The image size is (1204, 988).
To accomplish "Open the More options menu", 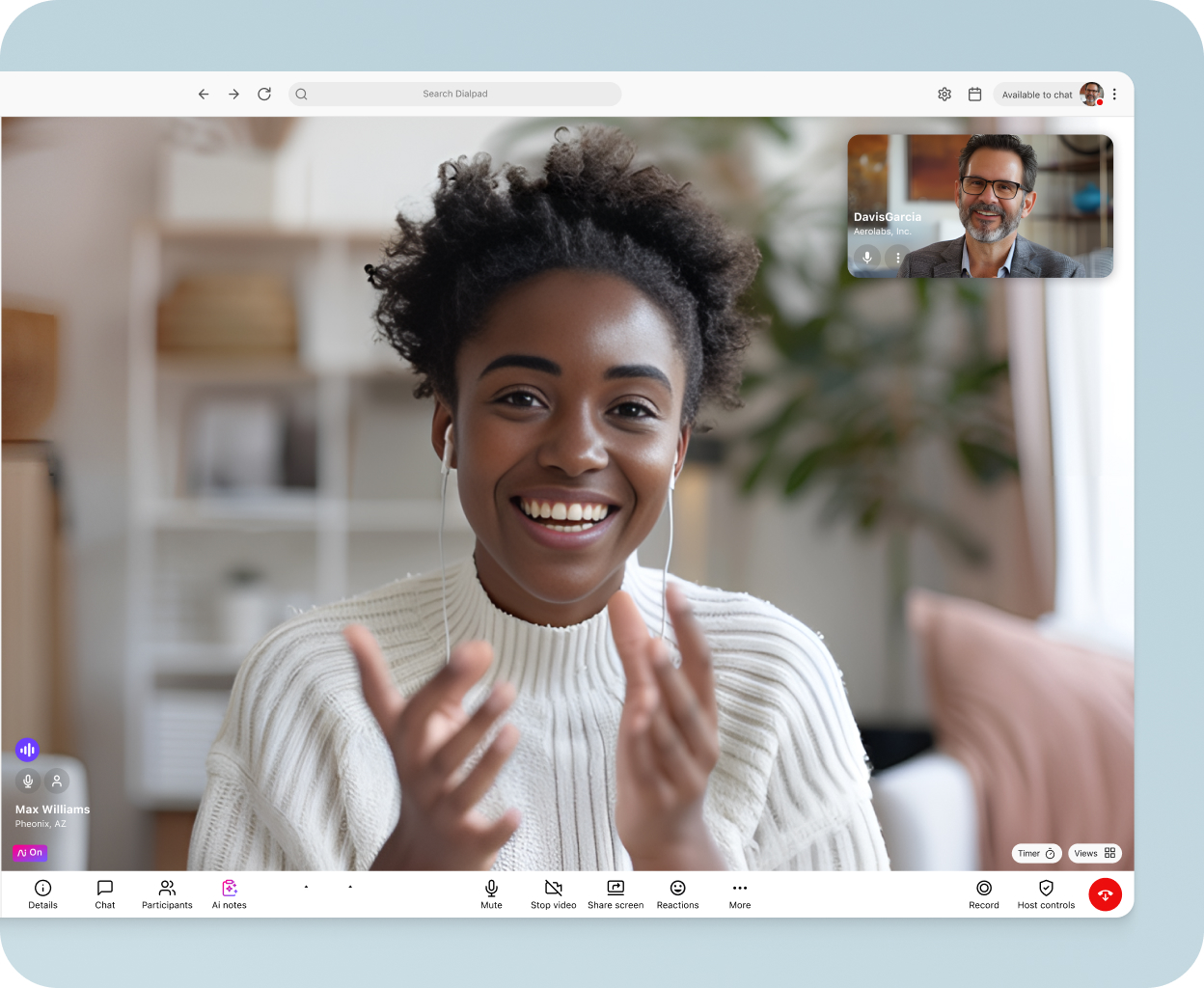I will click(740, 894).
